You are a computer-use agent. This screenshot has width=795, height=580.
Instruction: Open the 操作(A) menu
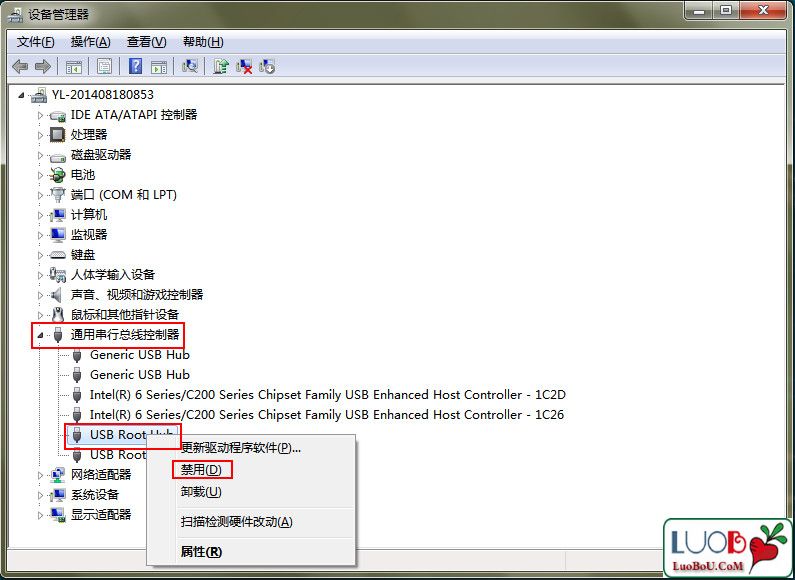click(90, 41)
